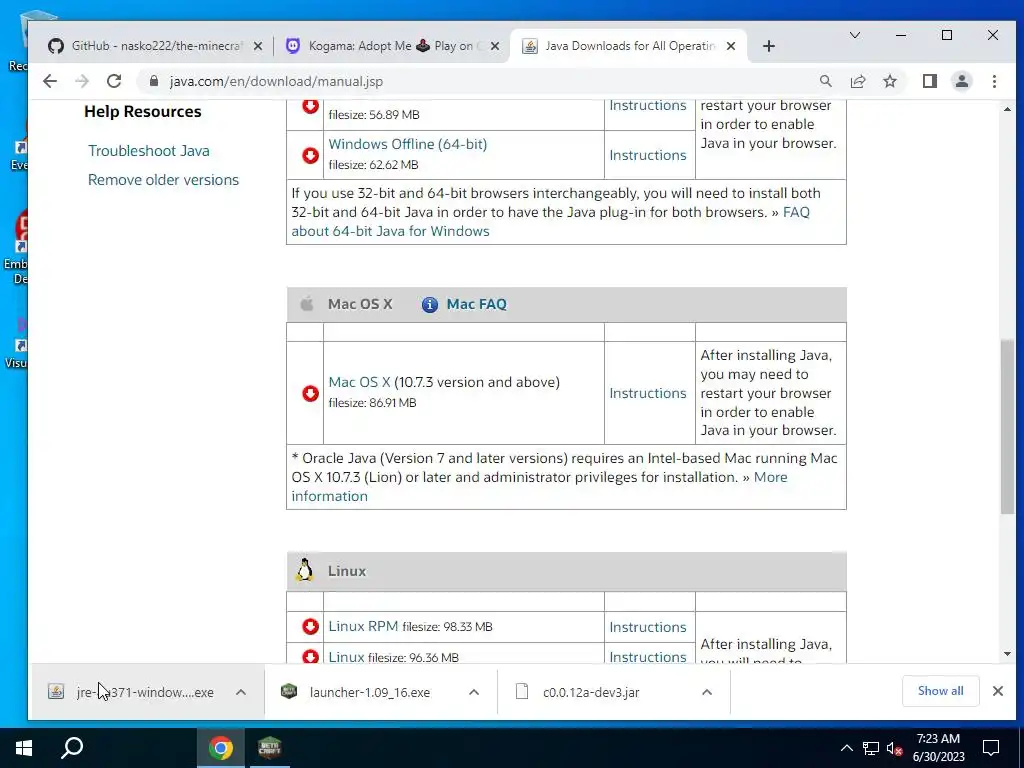Viewport: 1024px width, 768px height.
Task: Click red download arrow for Mac OS X
Action: (310, 393)
